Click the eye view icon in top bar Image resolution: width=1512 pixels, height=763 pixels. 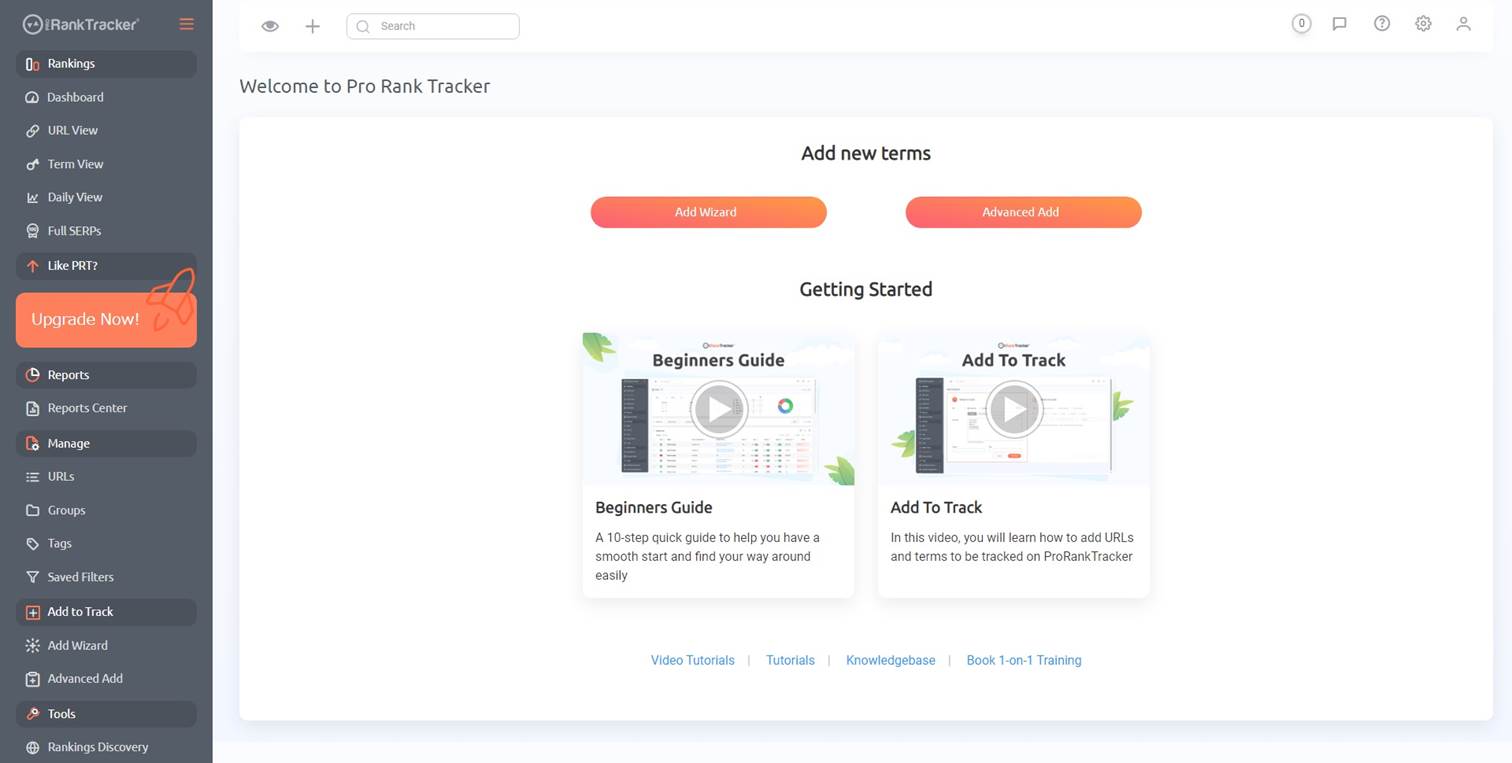point(270,26)
